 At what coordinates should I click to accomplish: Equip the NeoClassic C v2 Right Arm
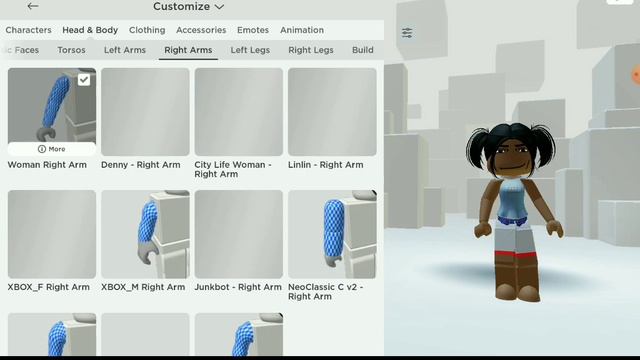[332, 234]
